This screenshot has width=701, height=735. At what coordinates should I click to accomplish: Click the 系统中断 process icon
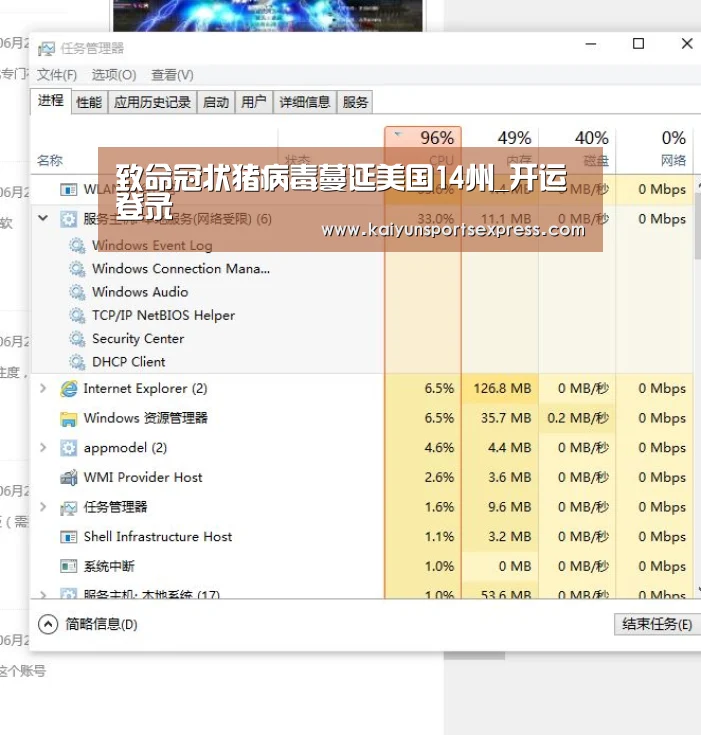[68, 566]
